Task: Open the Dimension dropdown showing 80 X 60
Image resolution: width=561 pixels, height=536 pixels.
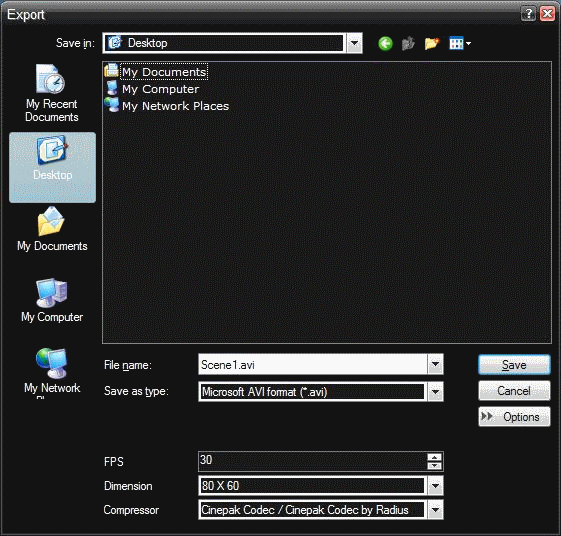Action: point(435,486)
